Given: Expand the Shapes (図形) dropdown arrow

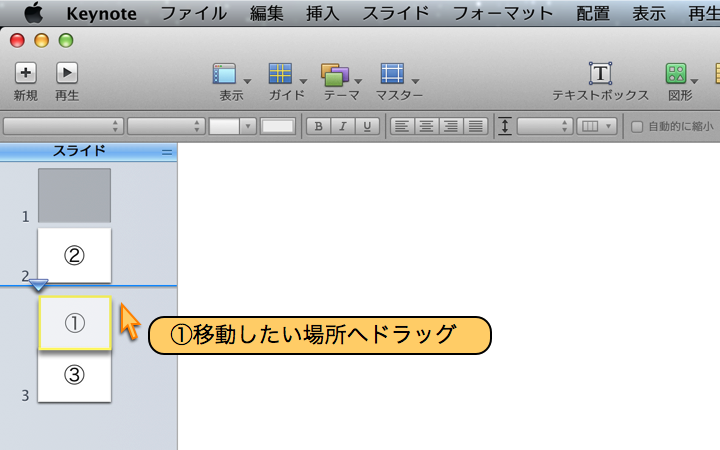Looking at the screenshot, I should (694, 81).
